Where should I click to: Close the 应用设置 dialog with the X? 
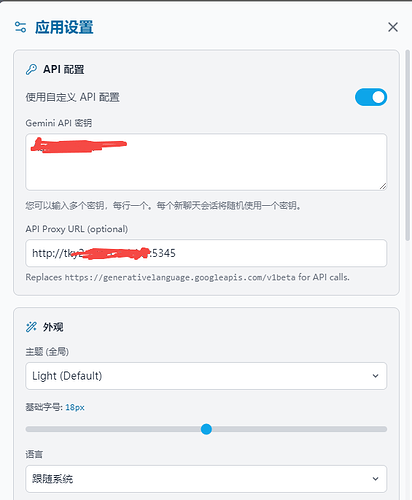coord(393,27)
